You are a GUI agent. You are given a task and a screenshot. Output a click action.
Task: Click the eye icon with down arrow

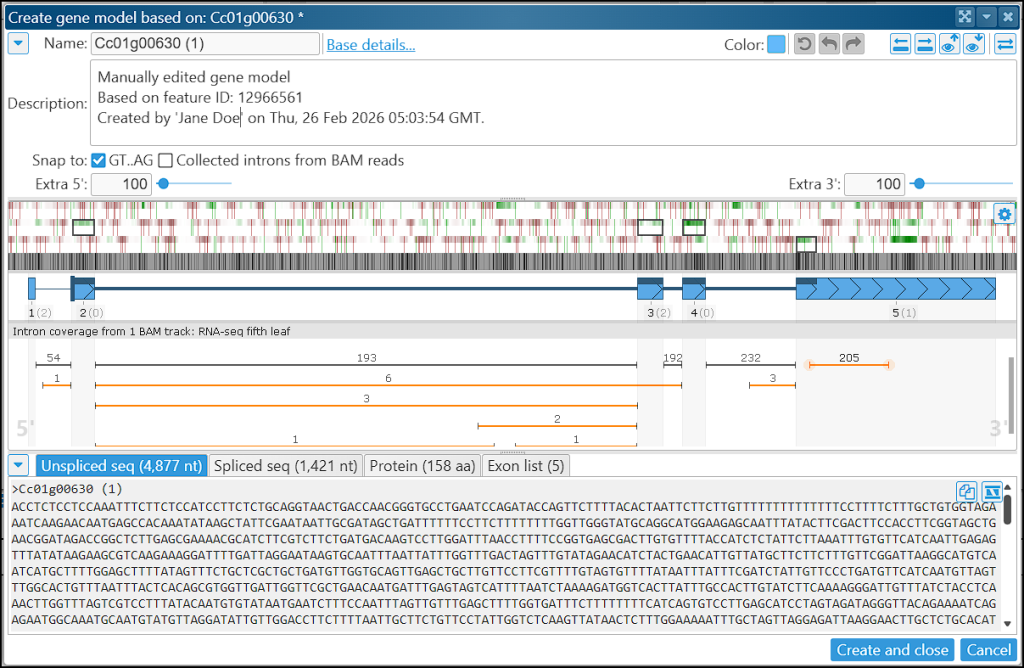pyautogui.click(x=973, y=44)
